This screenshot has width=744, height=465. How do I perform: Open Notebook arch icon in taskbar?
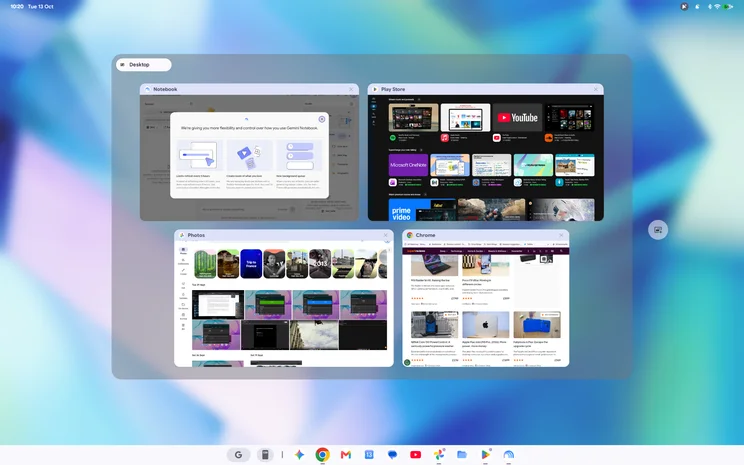click(x=508, y=455)
